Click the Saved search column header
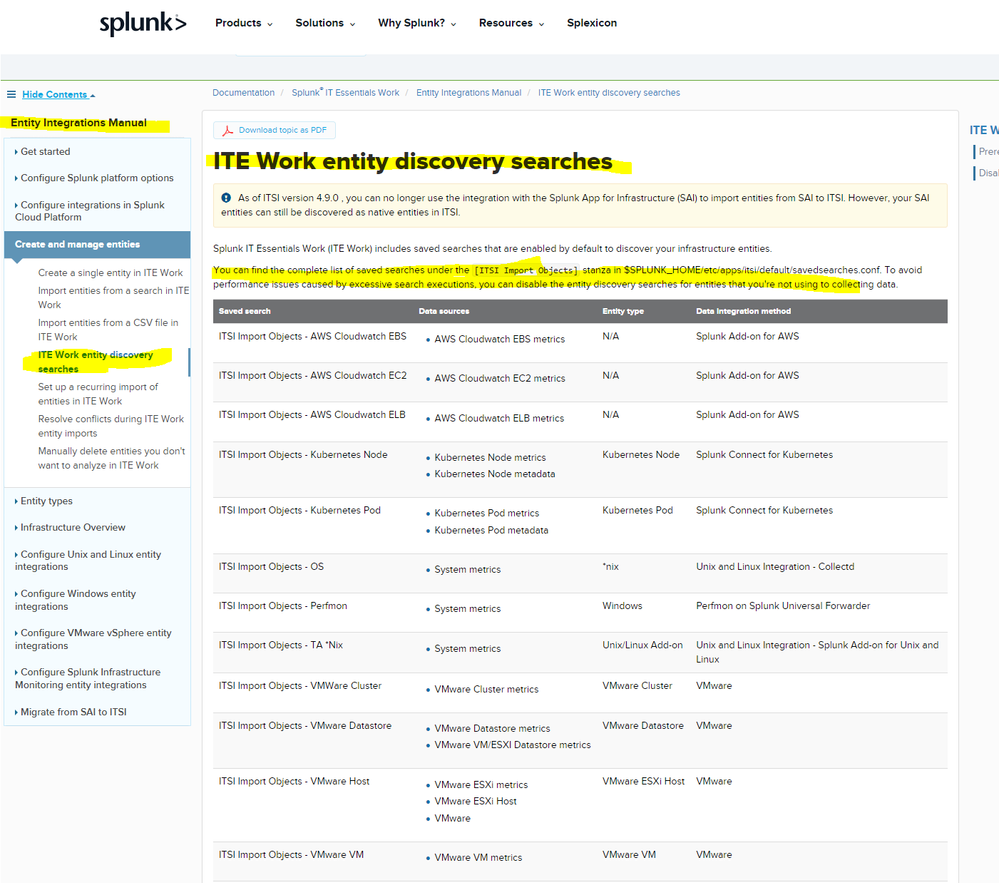 coord(245,312)
